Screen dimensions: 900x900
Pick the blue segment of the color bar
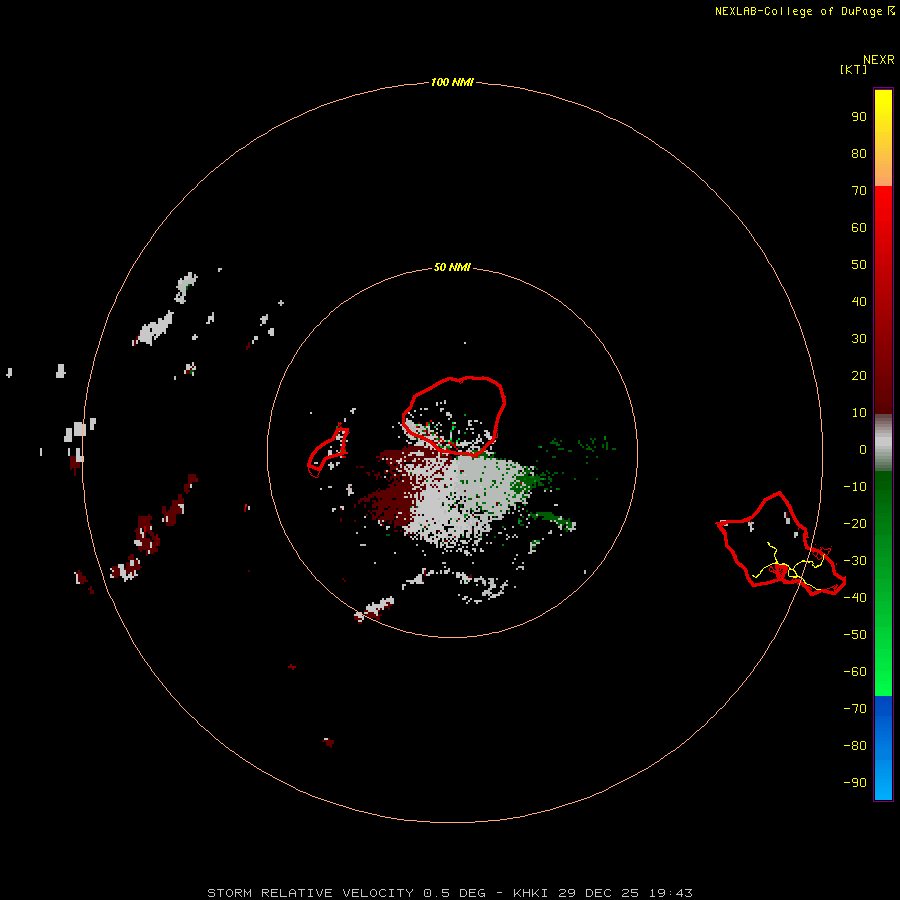[x=883, y=748]
